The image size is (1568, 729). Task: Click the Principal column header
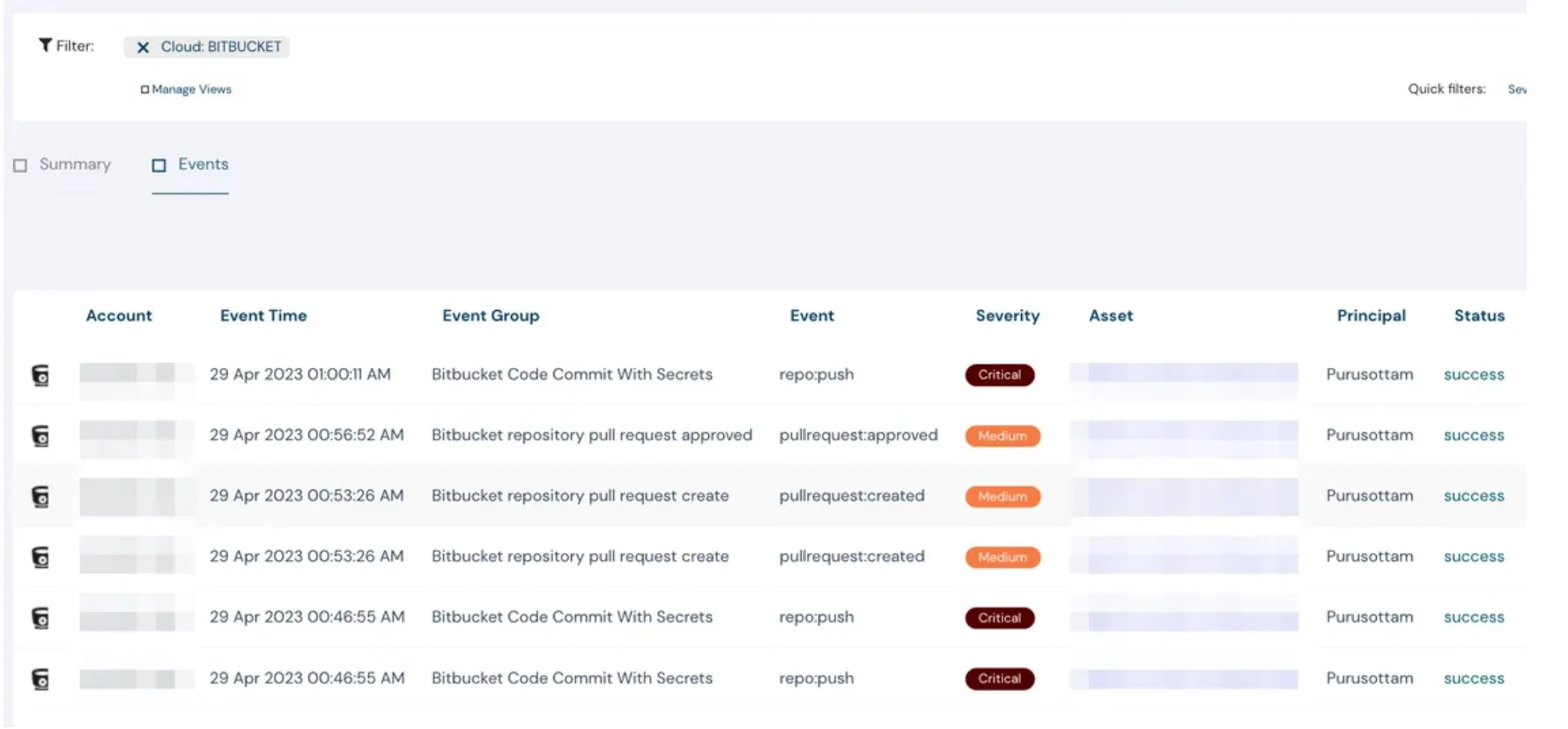1372,316
